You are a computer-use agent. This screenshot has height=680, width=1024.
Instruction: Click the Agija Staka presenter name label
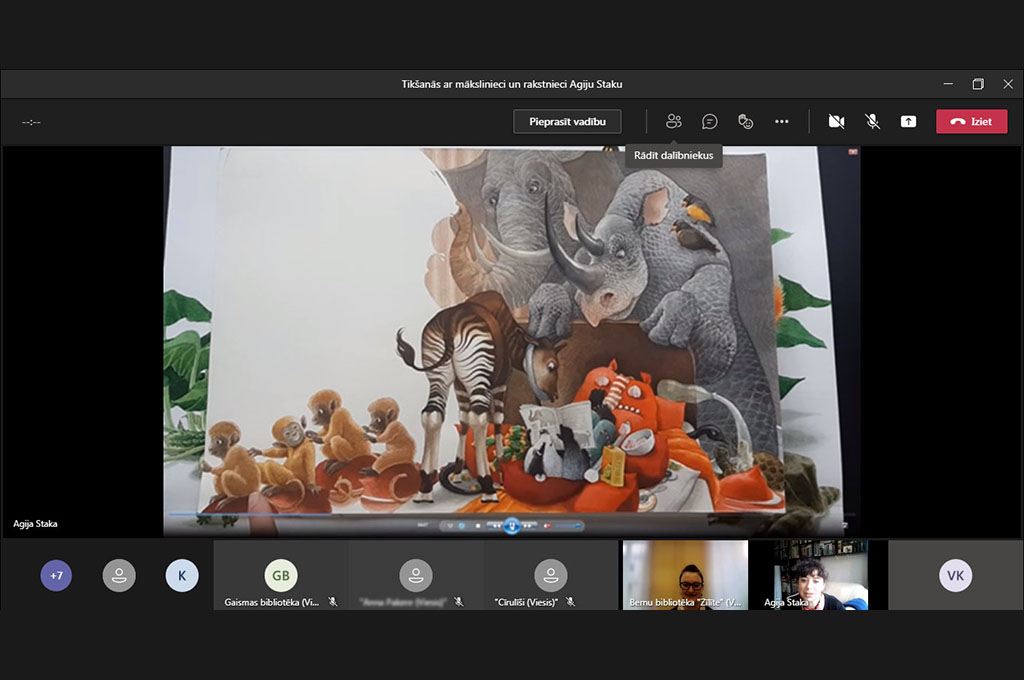(x=35, y=524)
